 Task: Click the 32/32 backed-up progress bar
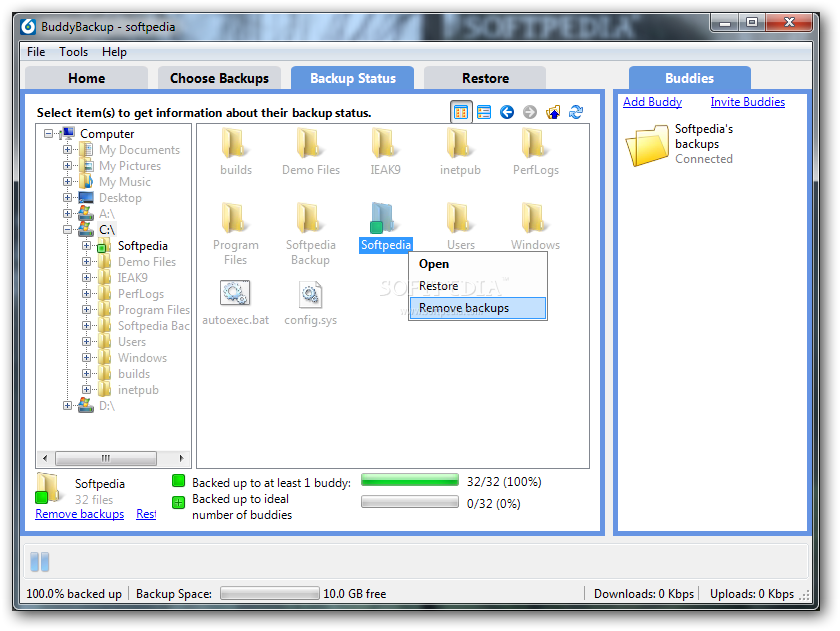pyautogui.click(x=410, y=480)
